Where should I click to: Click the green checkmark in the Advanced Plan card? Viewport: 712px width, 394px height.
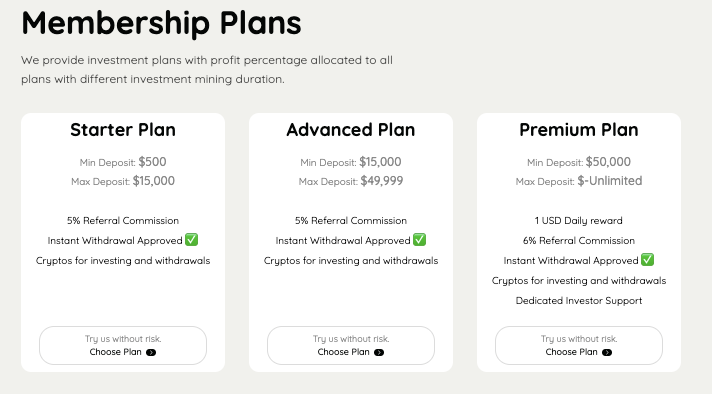click(x=420, y=240)
